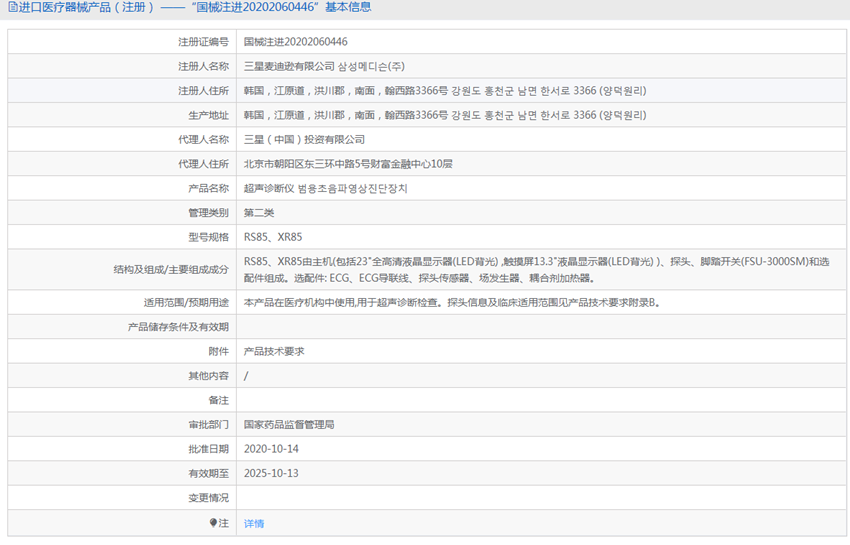Screen dimensions: 850x545
Task: Click the 注册人名称 label
Action: click(x=203, y=66)
